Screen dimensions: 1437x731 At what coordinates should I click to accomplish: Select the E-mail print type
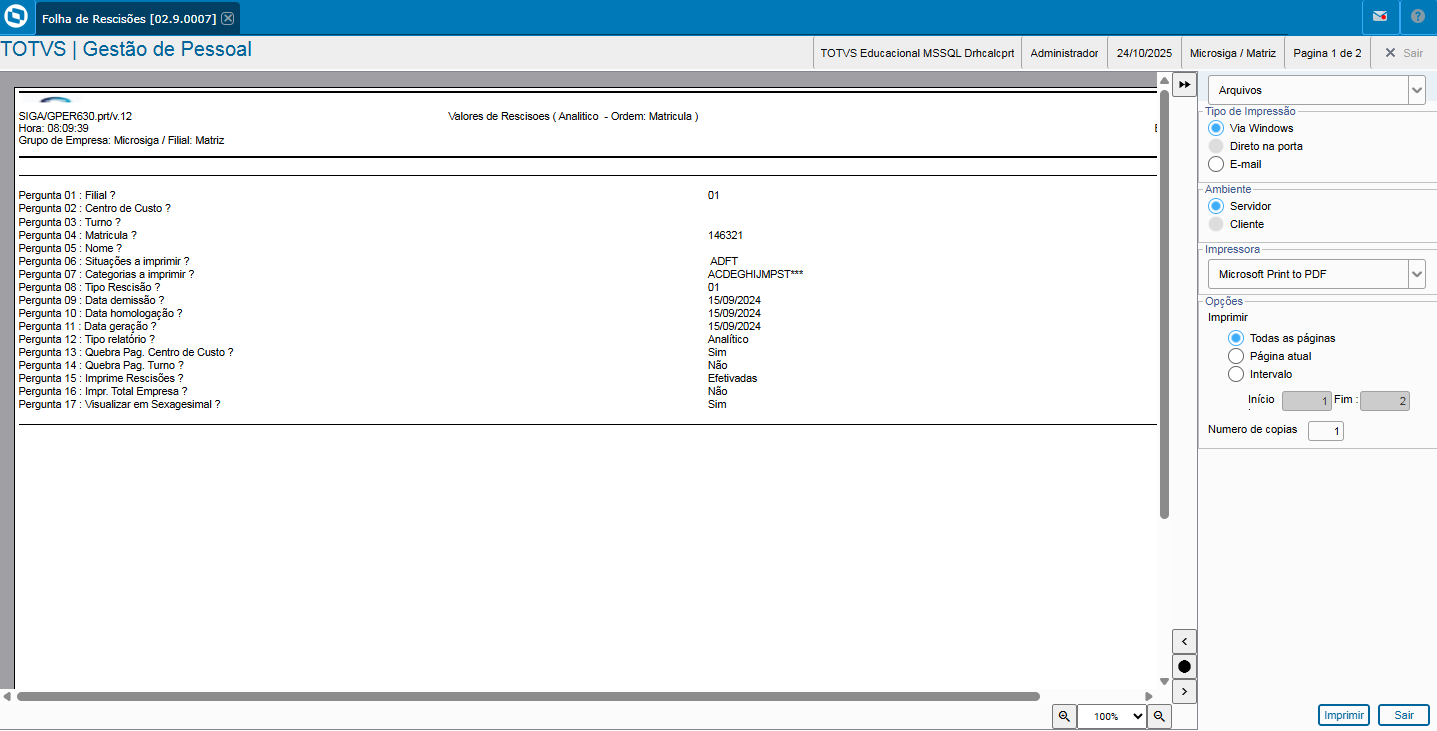click(x=1216, y=164)
